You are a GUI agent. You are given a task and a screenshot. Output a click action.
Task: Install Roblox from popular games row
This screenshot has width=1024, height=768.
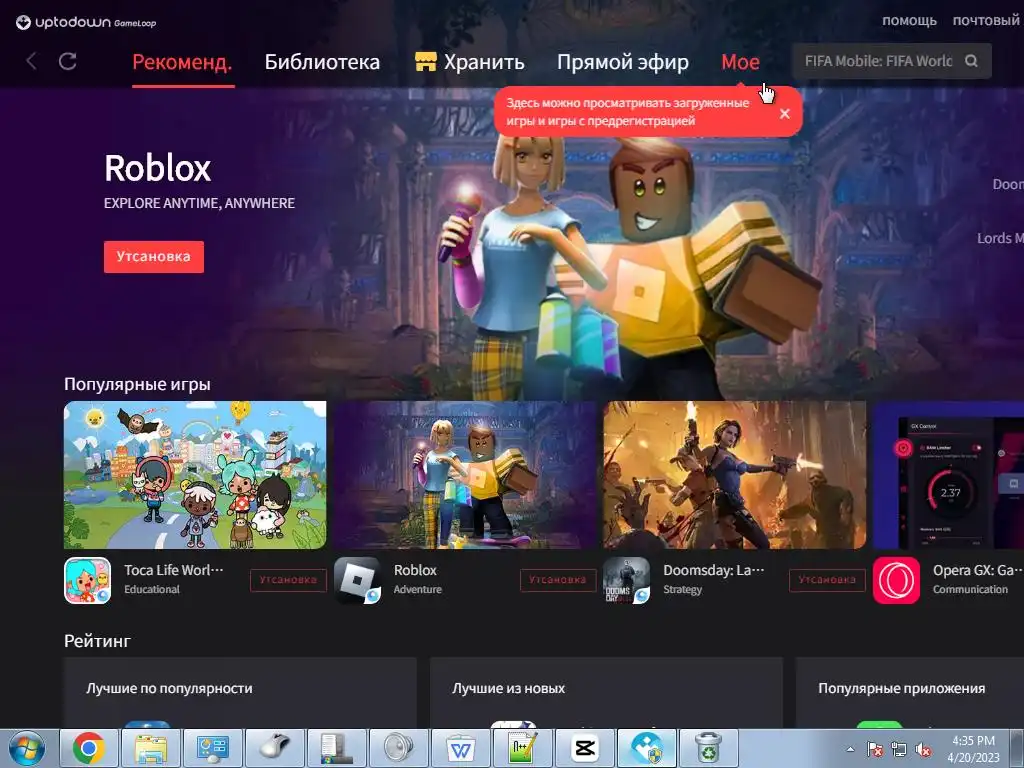click(558, 580)
